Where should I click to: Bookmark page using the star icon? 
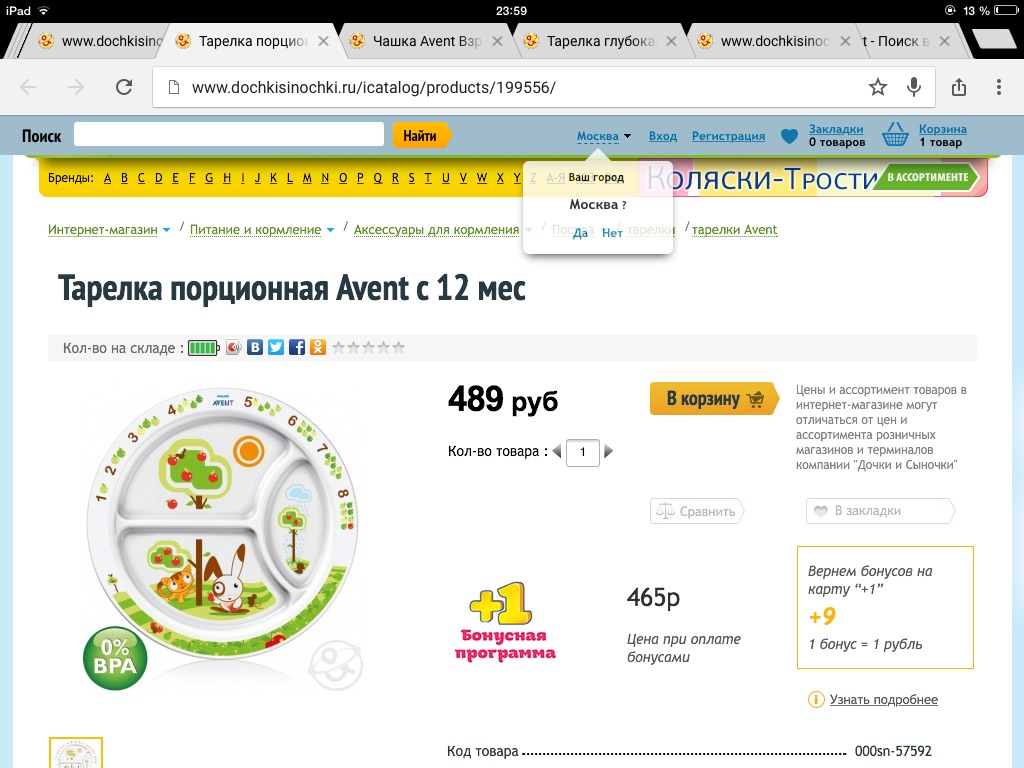(x=878, y=87)
